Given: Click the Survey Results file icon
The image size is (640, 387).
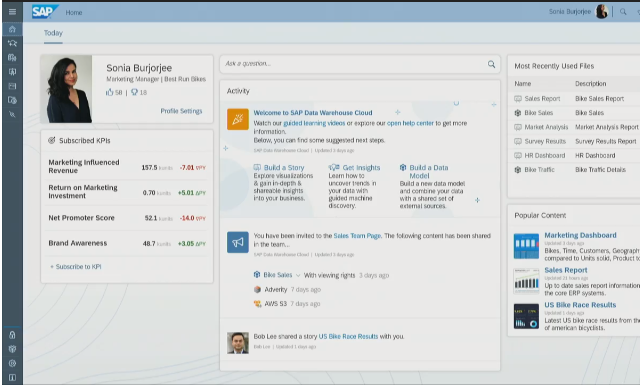Looking at the screenshot, I should [x=518, y=141].
